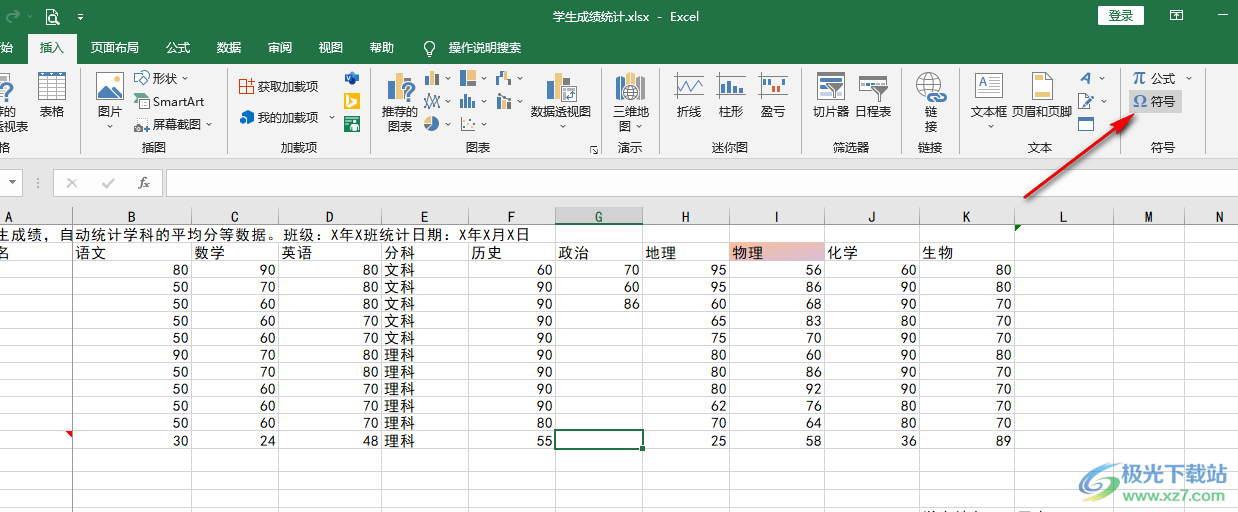Select the 生物 header cell
1238x512 pixels.
(x=967, y=253)
